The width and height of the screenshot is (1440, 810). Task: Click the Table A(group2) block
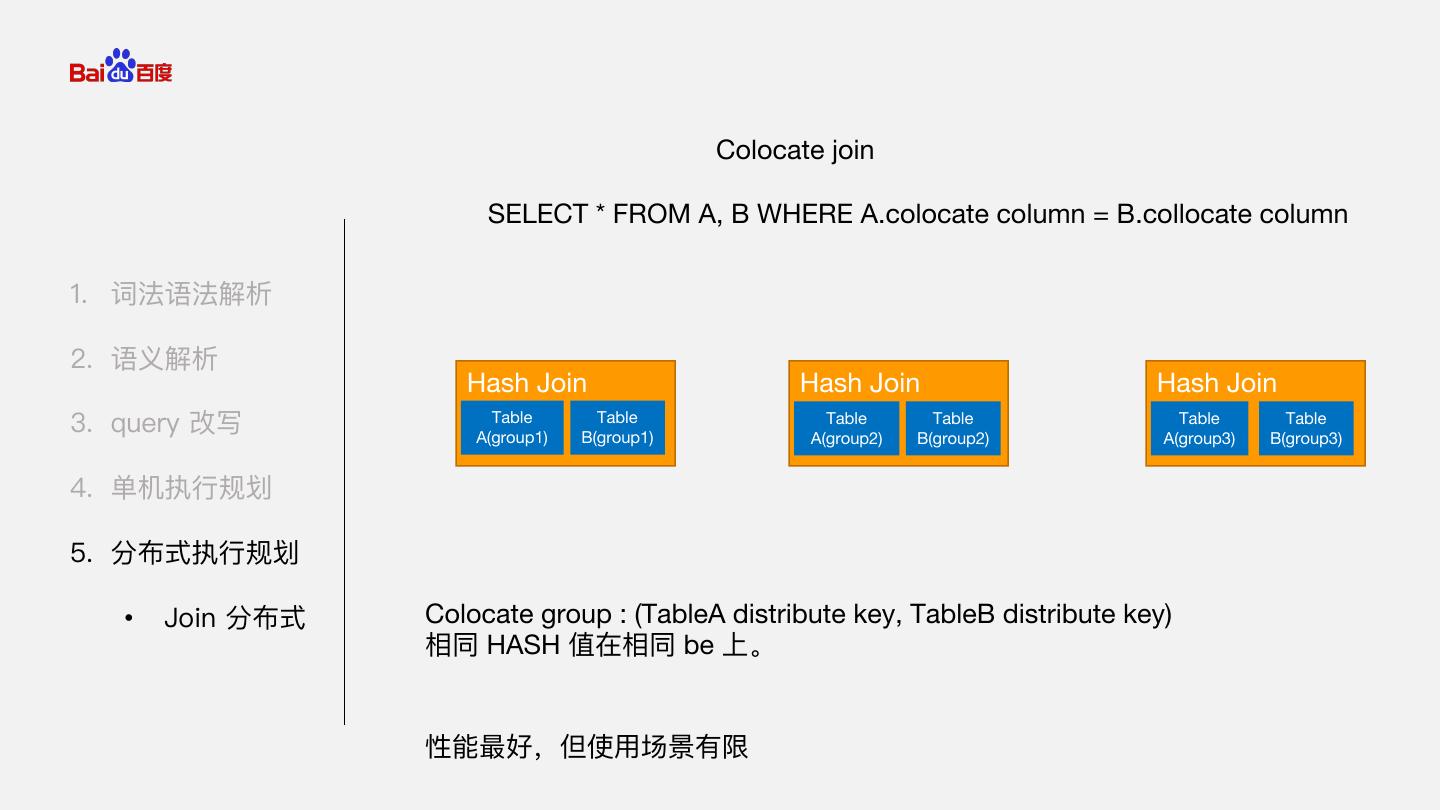click(846, 428)
